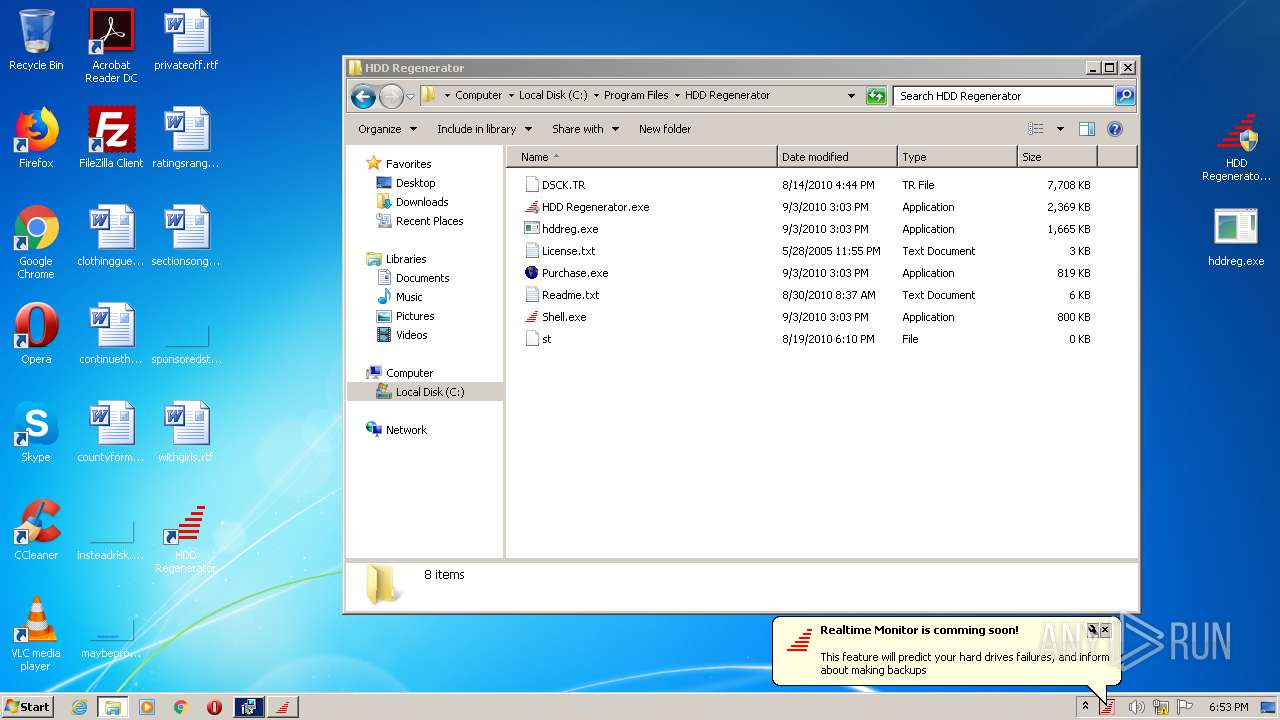This screenshot has height=720, width=1280.
Task: Open view options dropdown arrow
Action: tap(1060, 129)
